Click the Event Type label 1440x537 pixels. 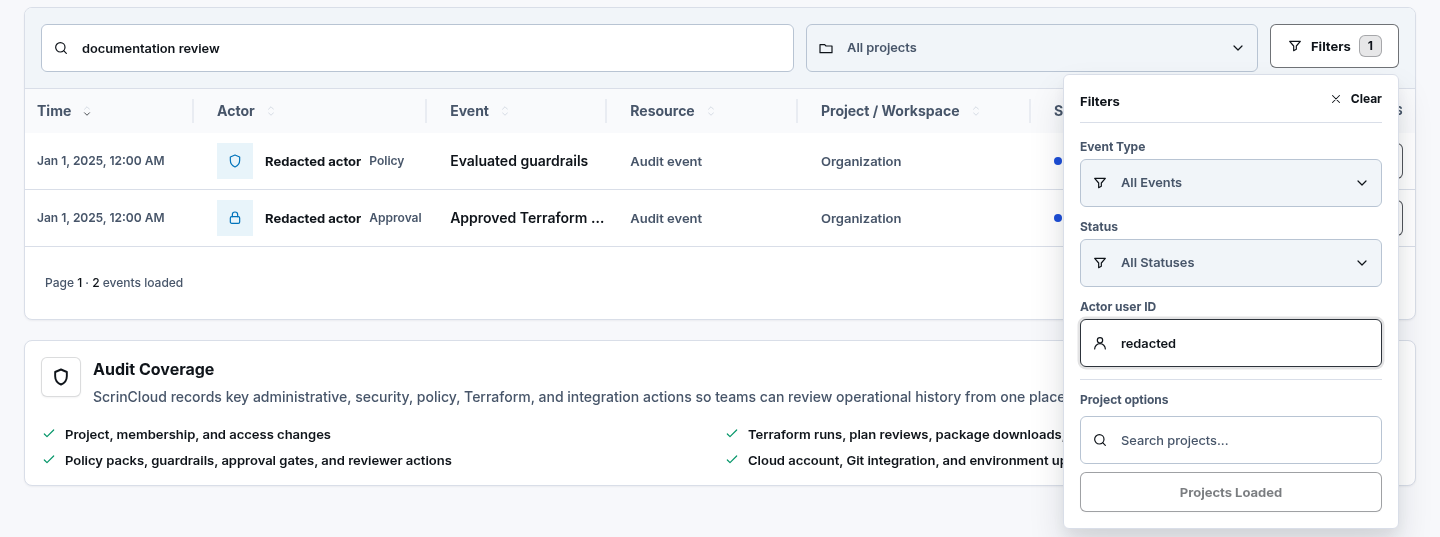1113,147
